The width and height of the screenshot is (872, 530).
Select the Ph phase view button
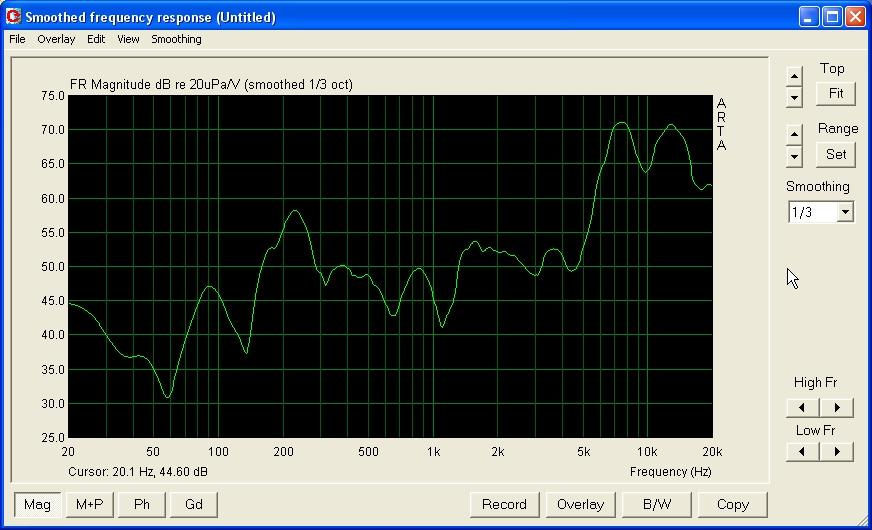pos(142,504)
